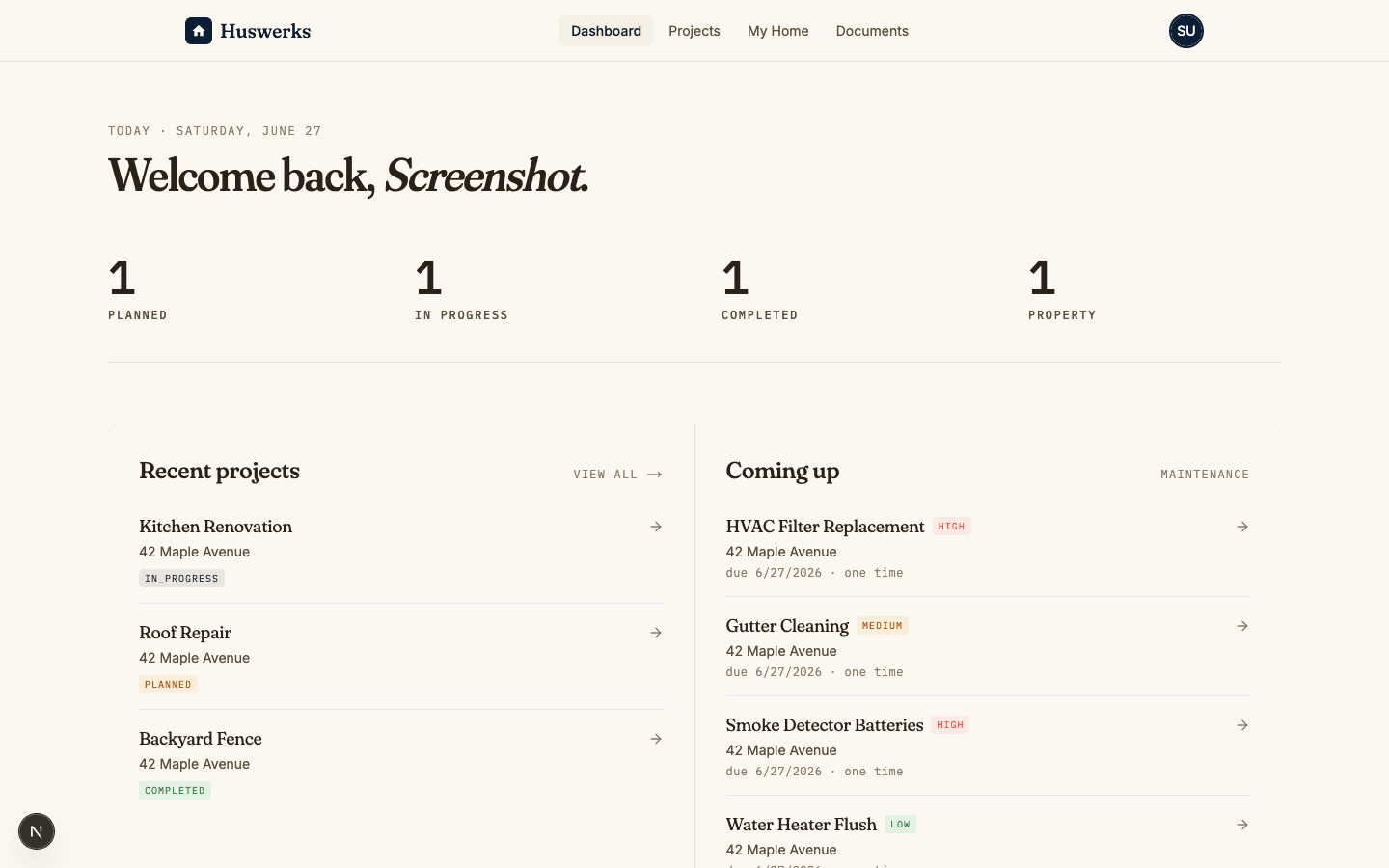Click the due date under Smoke Detector Batteries
This screenshot has width=1389, height=868.
point(814,772)
